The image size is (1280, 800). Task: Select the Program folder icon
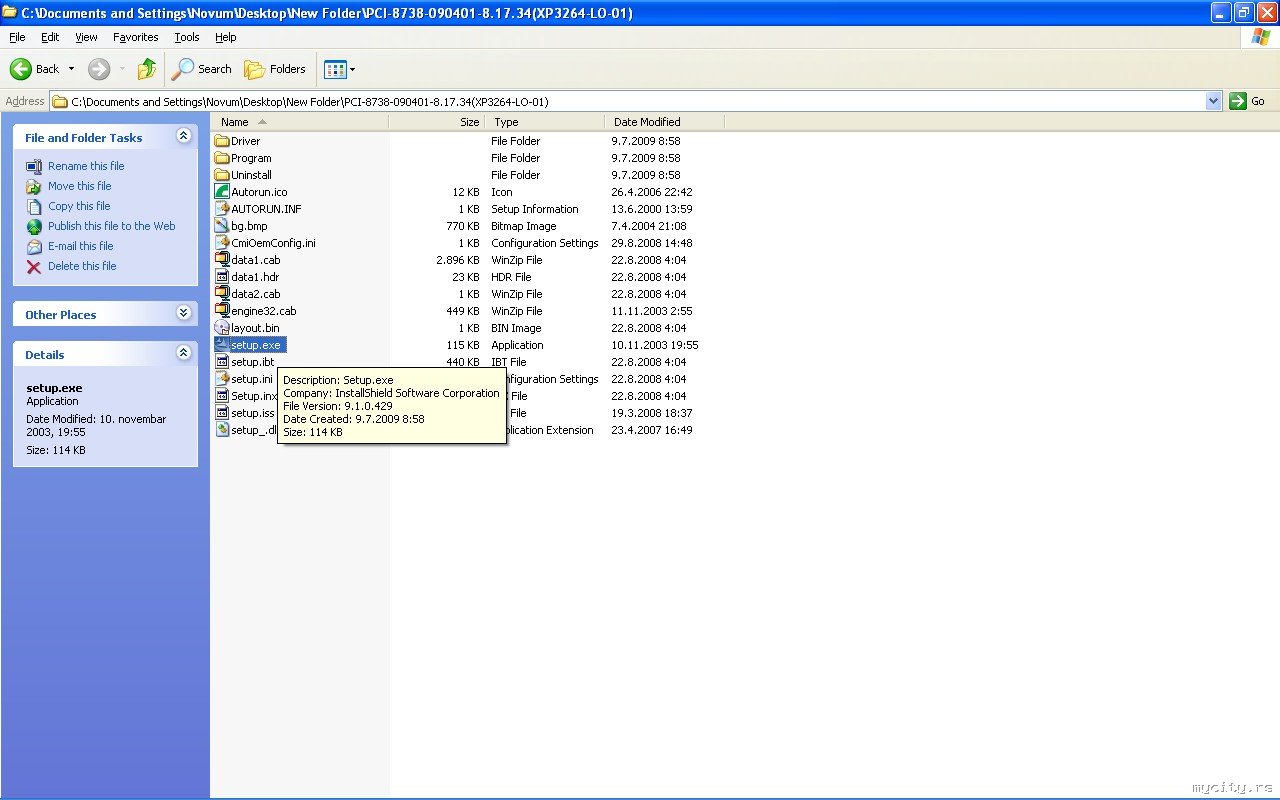click(222, 158)
